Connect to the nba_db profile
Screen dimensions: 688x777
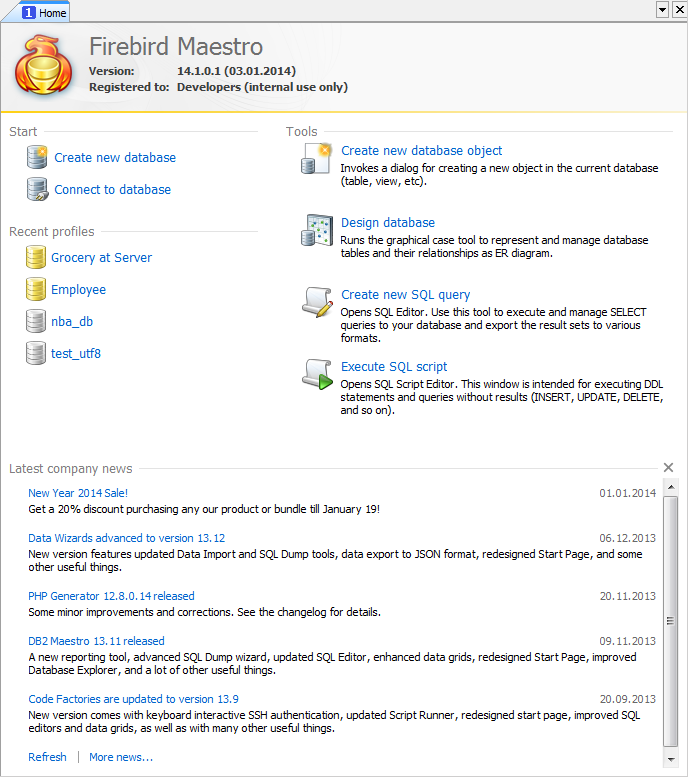72,322
